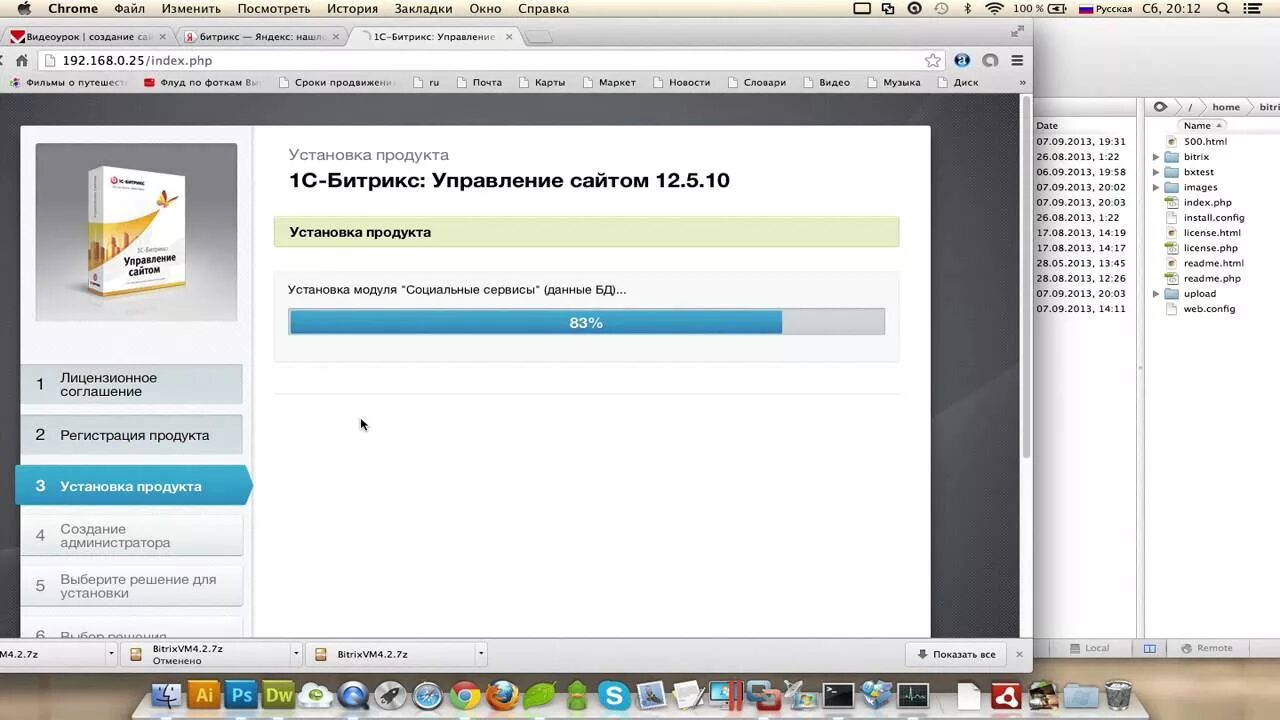The width and height of the screenshot is (1280, 720).
Task: Toggle the Remote pane button in file manager
Action: pos(1206,648)
